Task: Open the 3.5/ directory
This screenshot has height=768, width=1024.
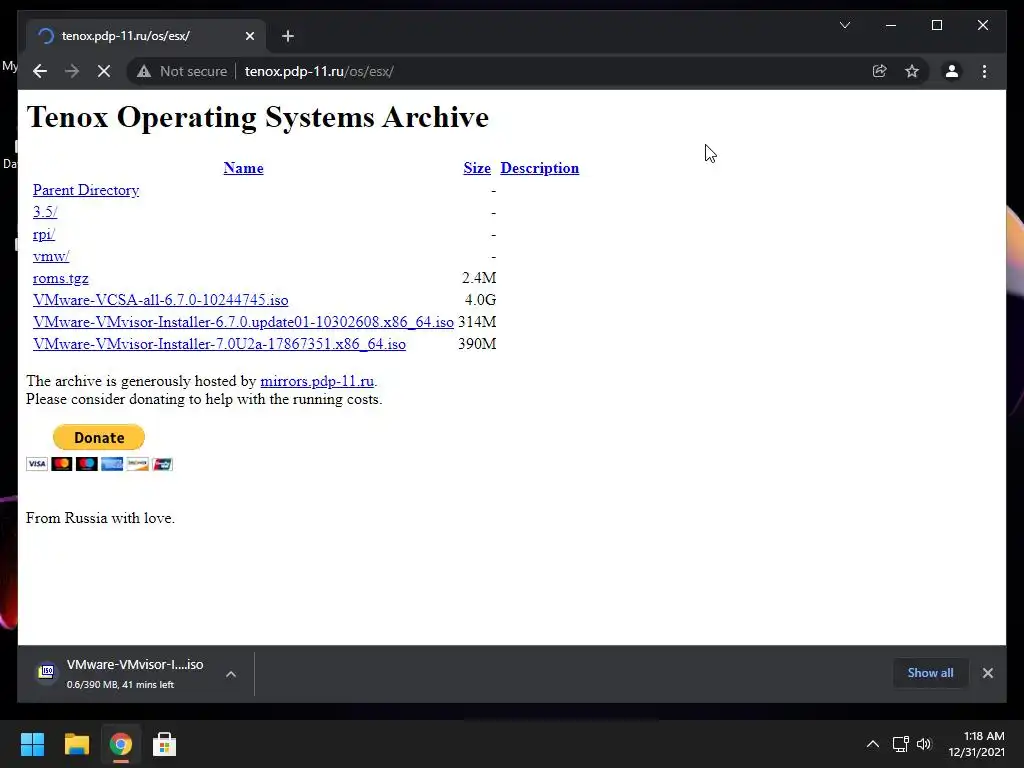Action: [45, 212]
